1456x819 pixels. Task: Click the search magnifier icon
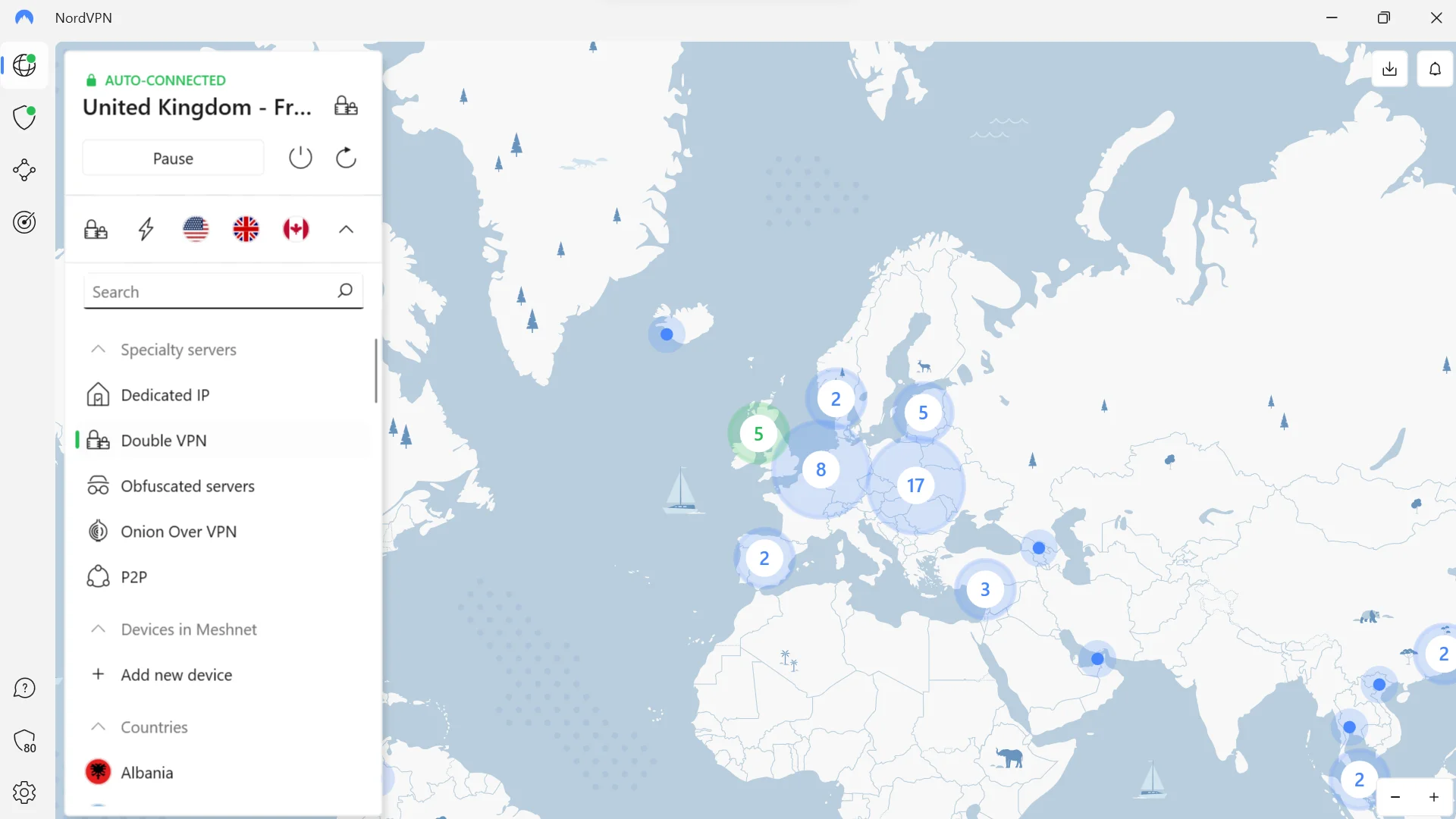click(x=345, y=290)
